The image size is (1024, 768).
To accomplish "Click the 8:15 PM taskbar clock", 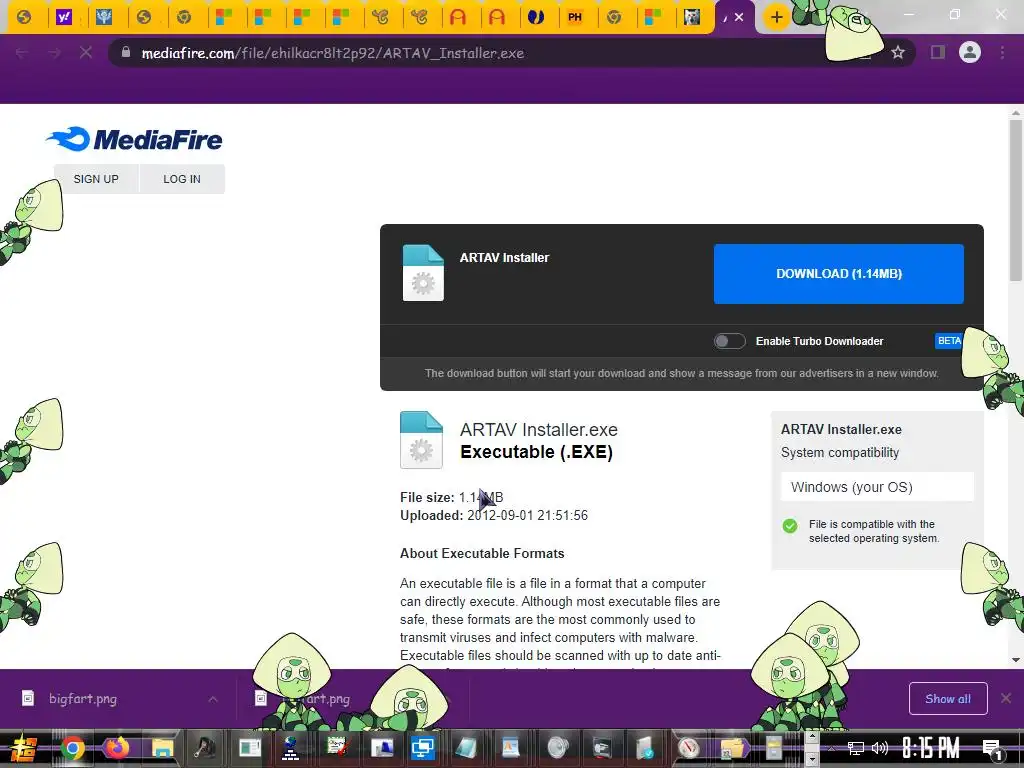I will click(931, 748).
